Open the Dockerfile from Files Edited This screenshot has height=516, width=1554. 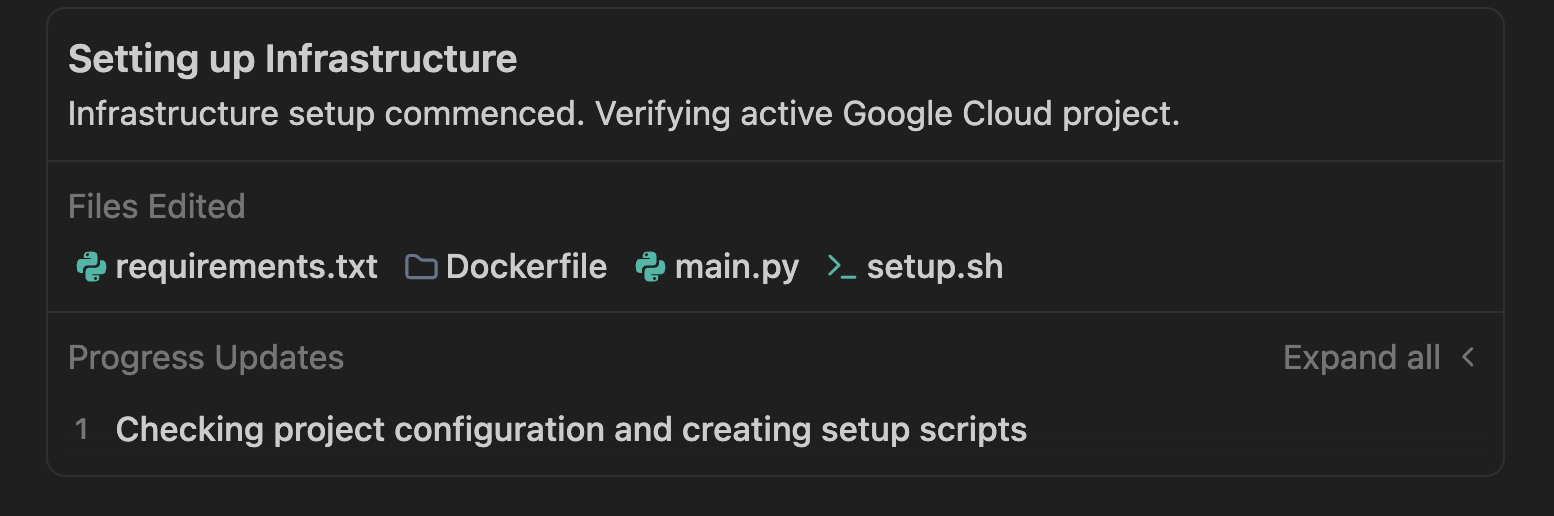pyautogui.click(x=526, y=267)
